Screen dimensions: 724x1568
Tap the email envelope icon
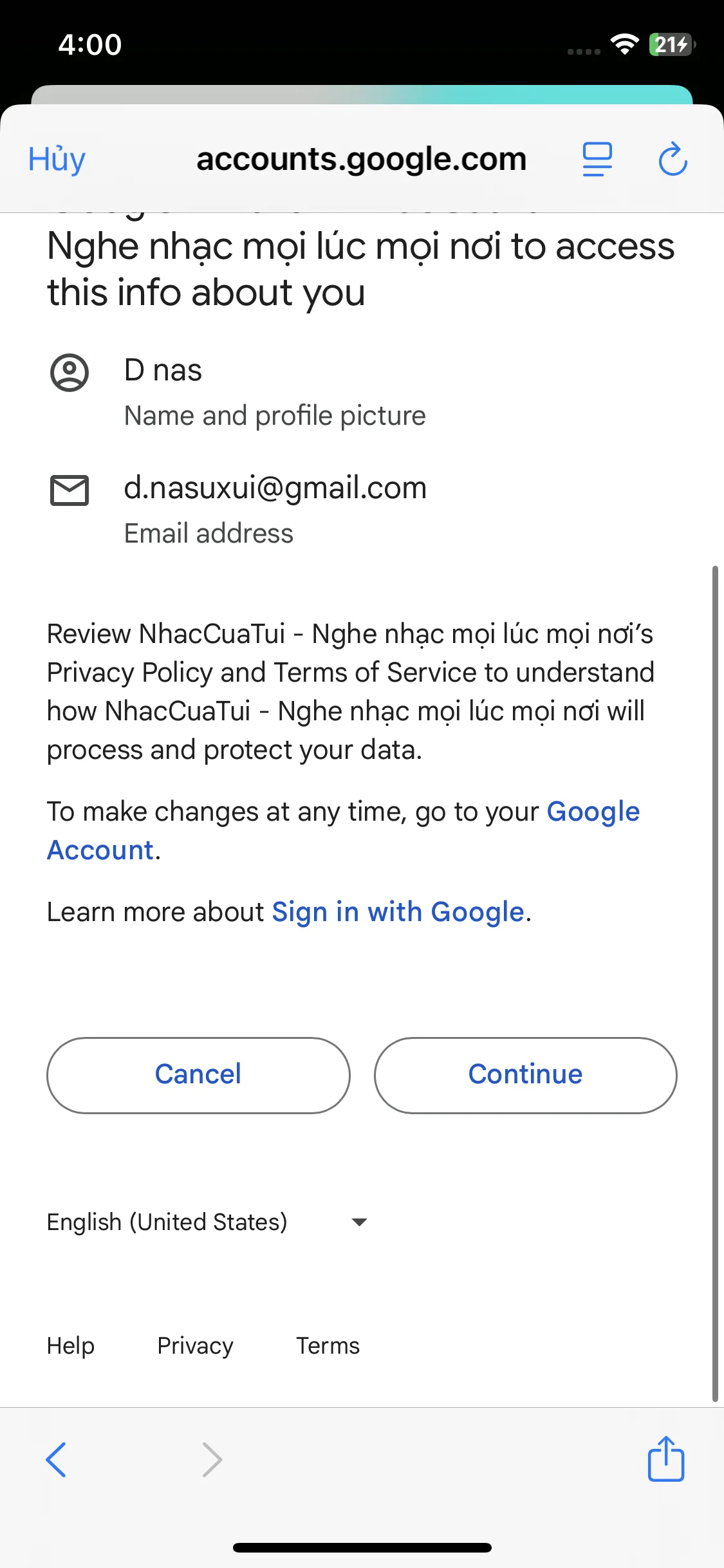click(70, 490)
